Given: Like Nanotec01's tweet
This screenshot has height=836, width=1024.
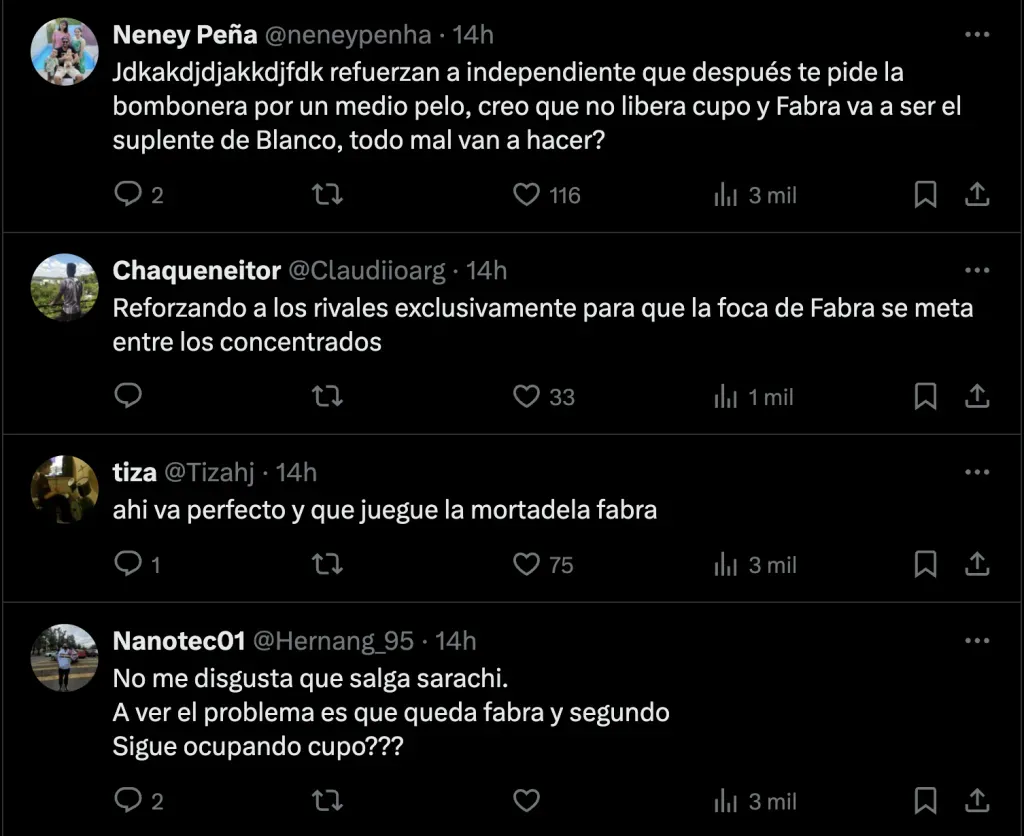Looking at the screenshot, I should 527,801.
